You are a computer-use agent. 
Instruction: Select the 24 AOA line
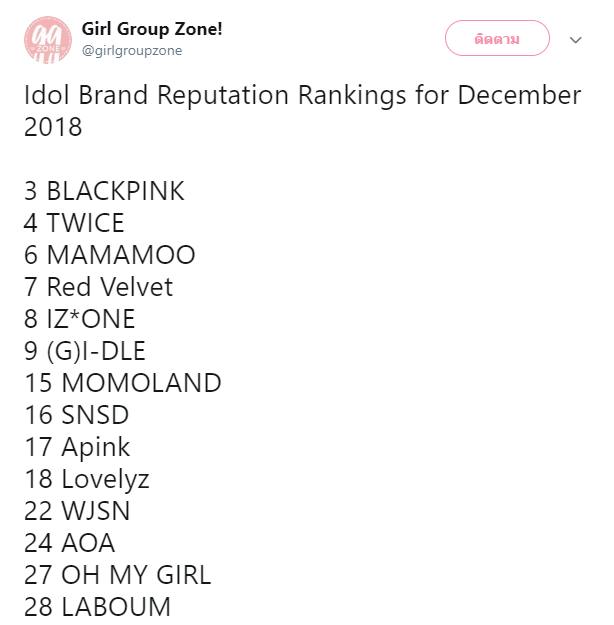coord(69,543)
